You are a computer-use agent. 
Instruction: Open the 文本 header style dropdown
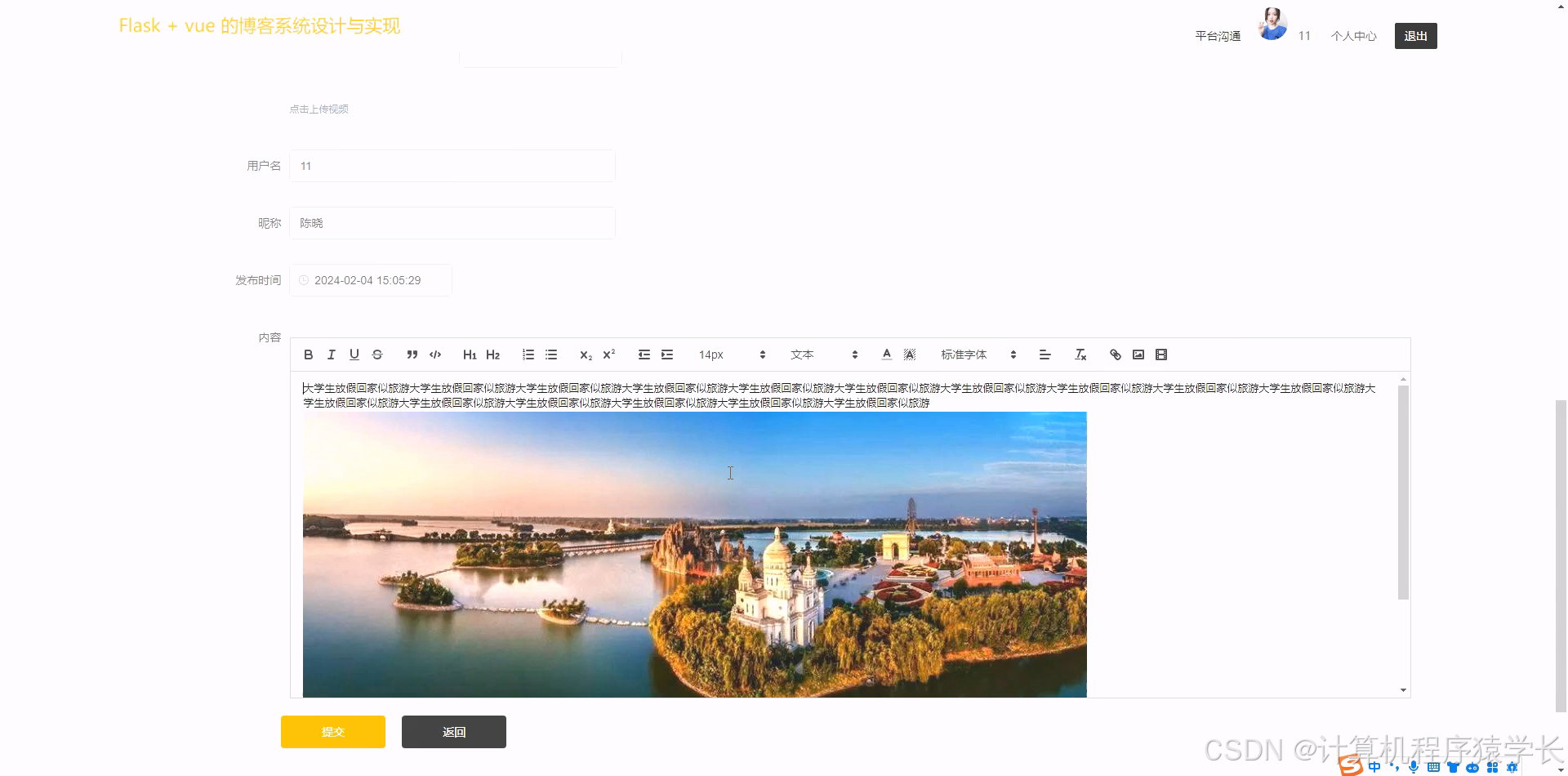[x=824, y=355]
